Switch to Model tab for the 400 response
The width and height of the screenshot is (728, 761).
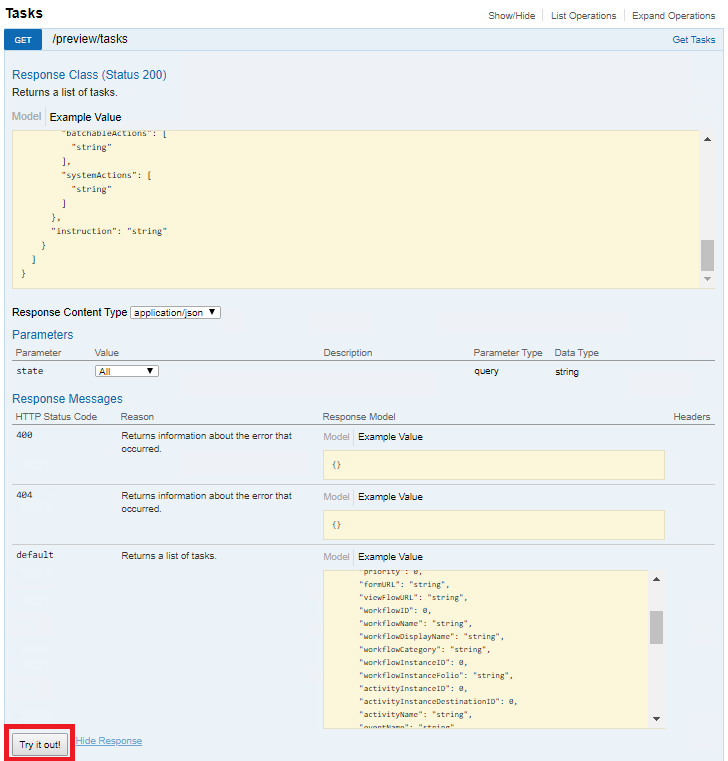(336, 437)
